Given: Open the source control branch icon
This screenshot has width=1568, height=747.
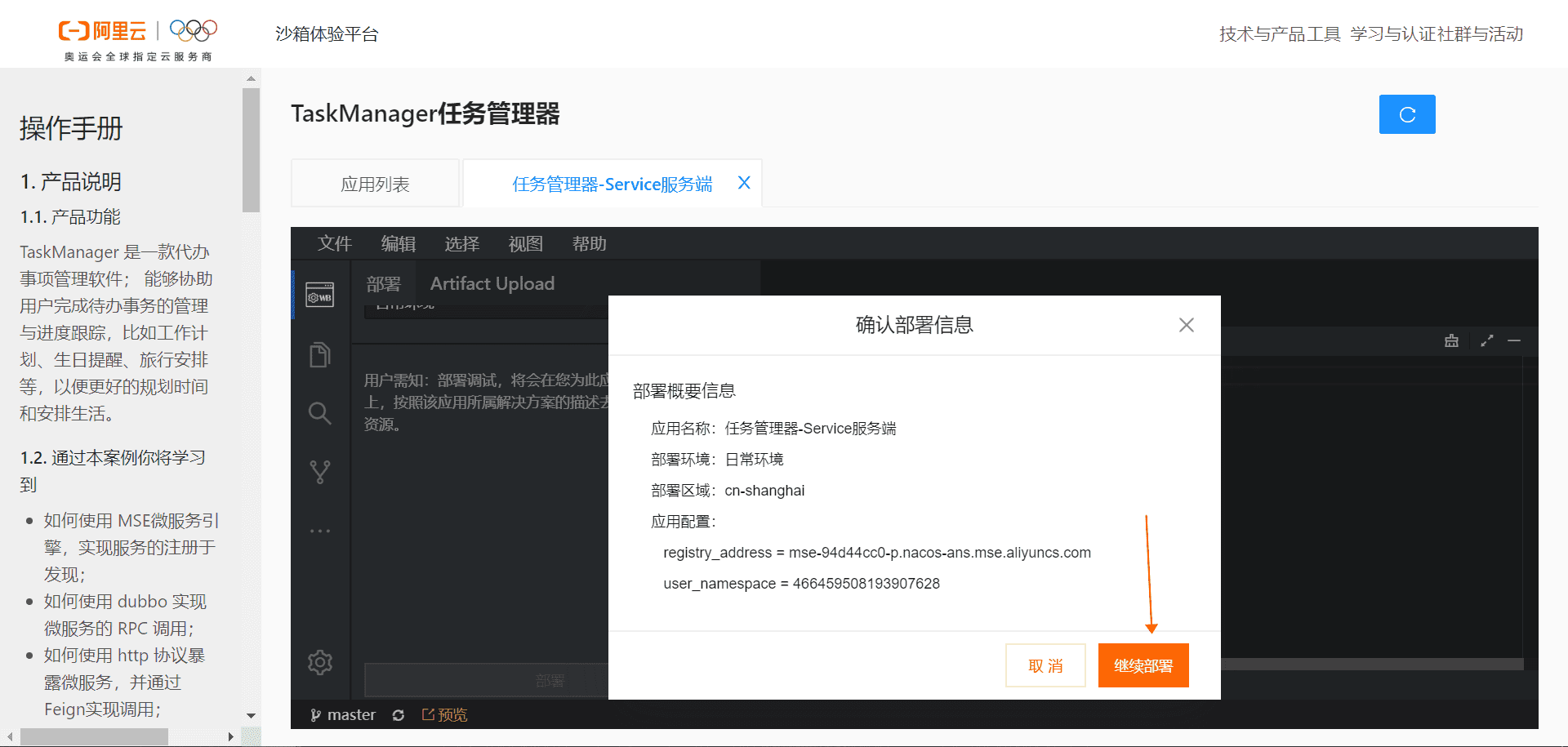Looking at the screenshot, I should pos(319,471).
